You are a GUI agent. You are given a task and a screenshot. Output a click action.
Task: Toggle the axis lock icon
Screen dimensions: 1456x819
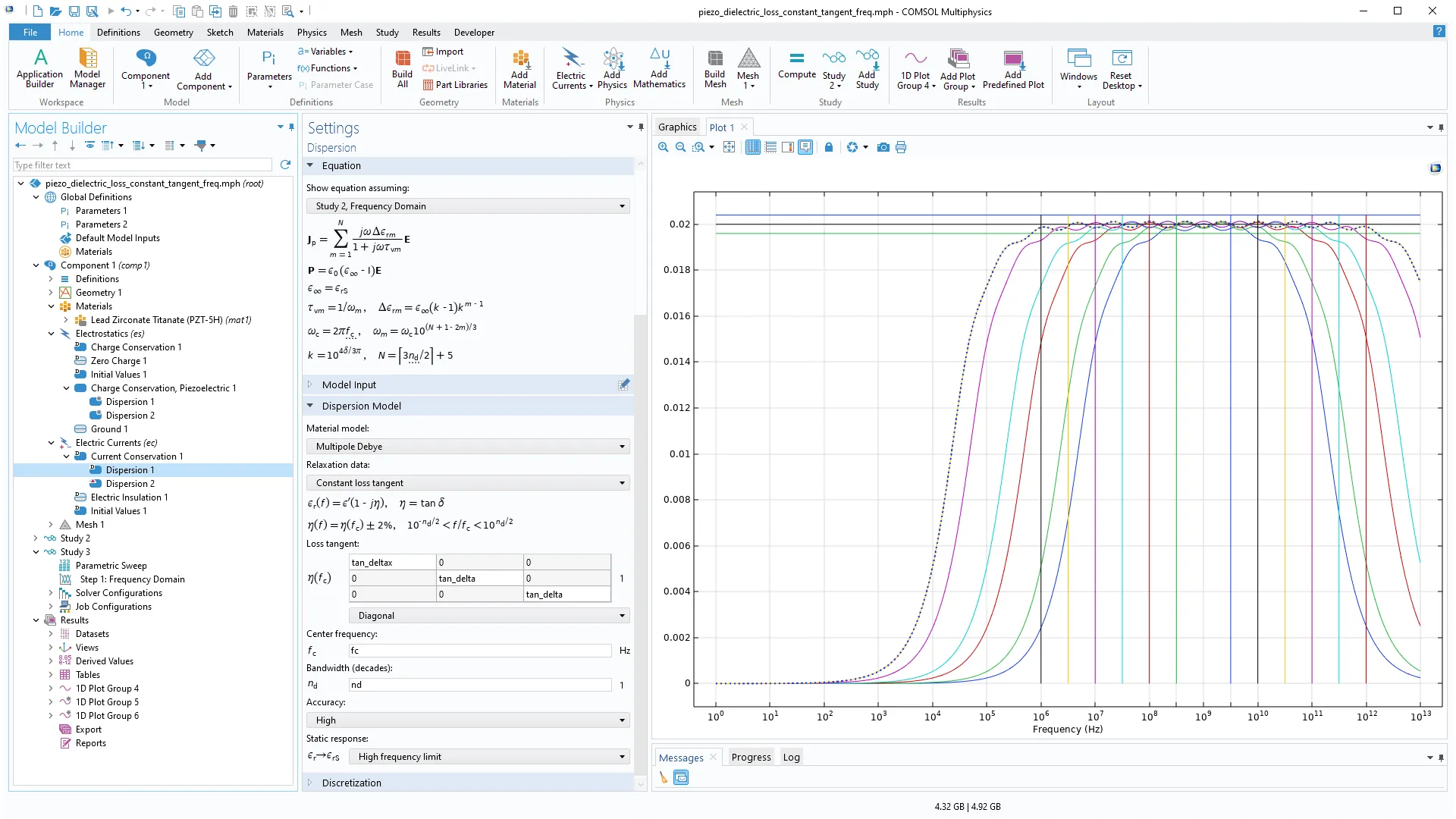pyautogui.click(x=829, y=147)
